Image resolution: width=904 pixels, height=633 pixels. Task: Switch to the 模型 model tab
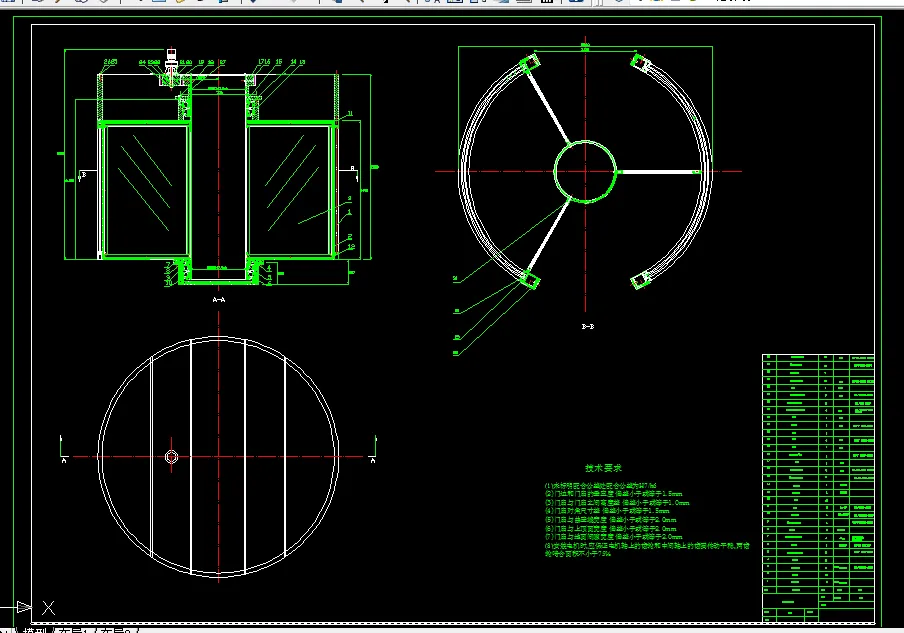point(35,630)
